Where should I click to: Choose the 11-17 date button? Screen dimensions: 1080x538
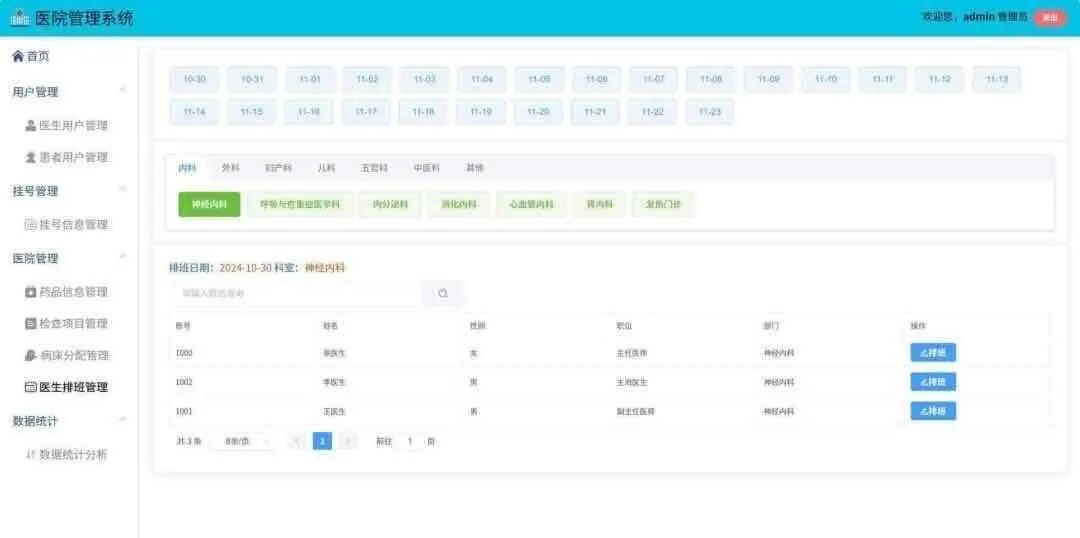coord(366,112)
